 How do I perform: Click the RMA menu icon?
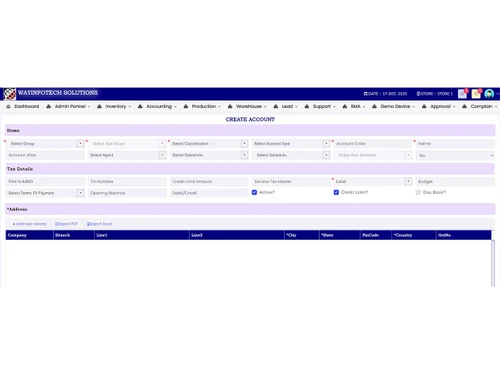[345, 106]
